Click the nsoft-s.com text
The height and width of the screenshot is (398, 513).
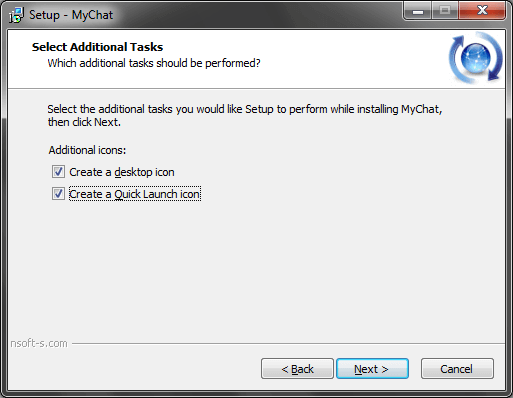39,343
